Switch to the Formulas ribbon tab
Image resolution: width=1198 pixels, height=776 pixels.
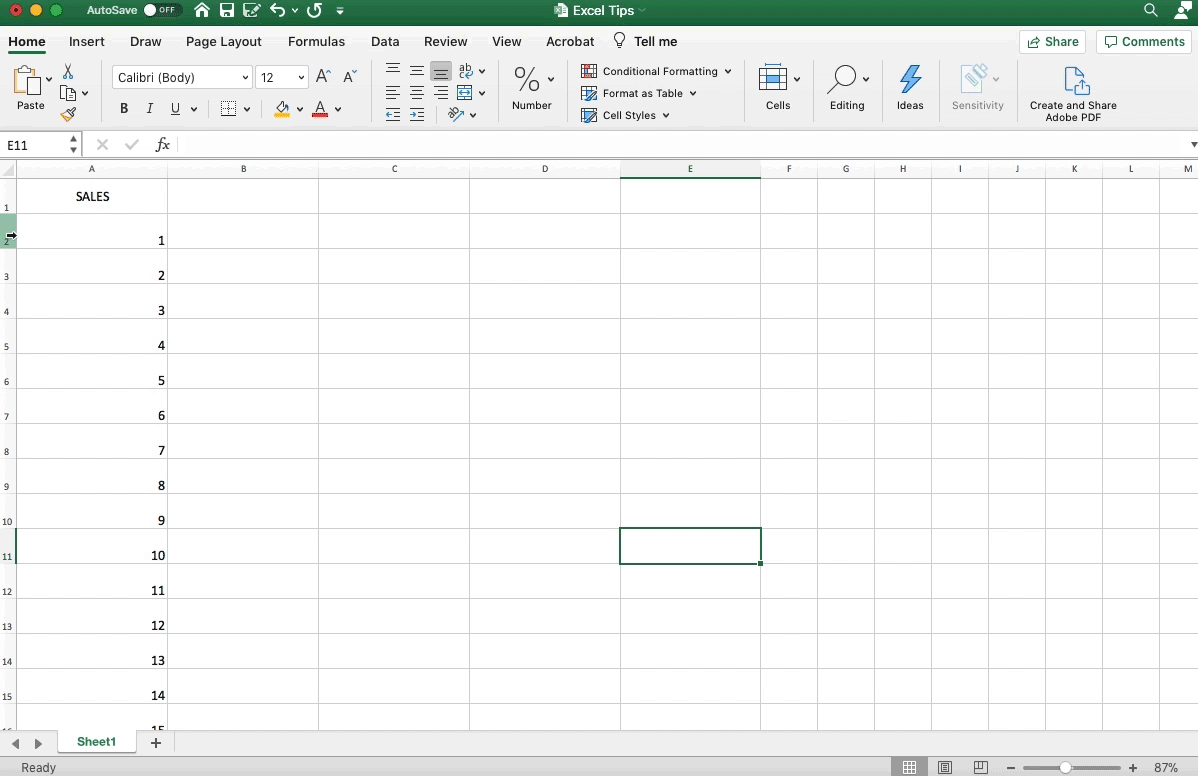pyautogui.click(x=316, y=42)
